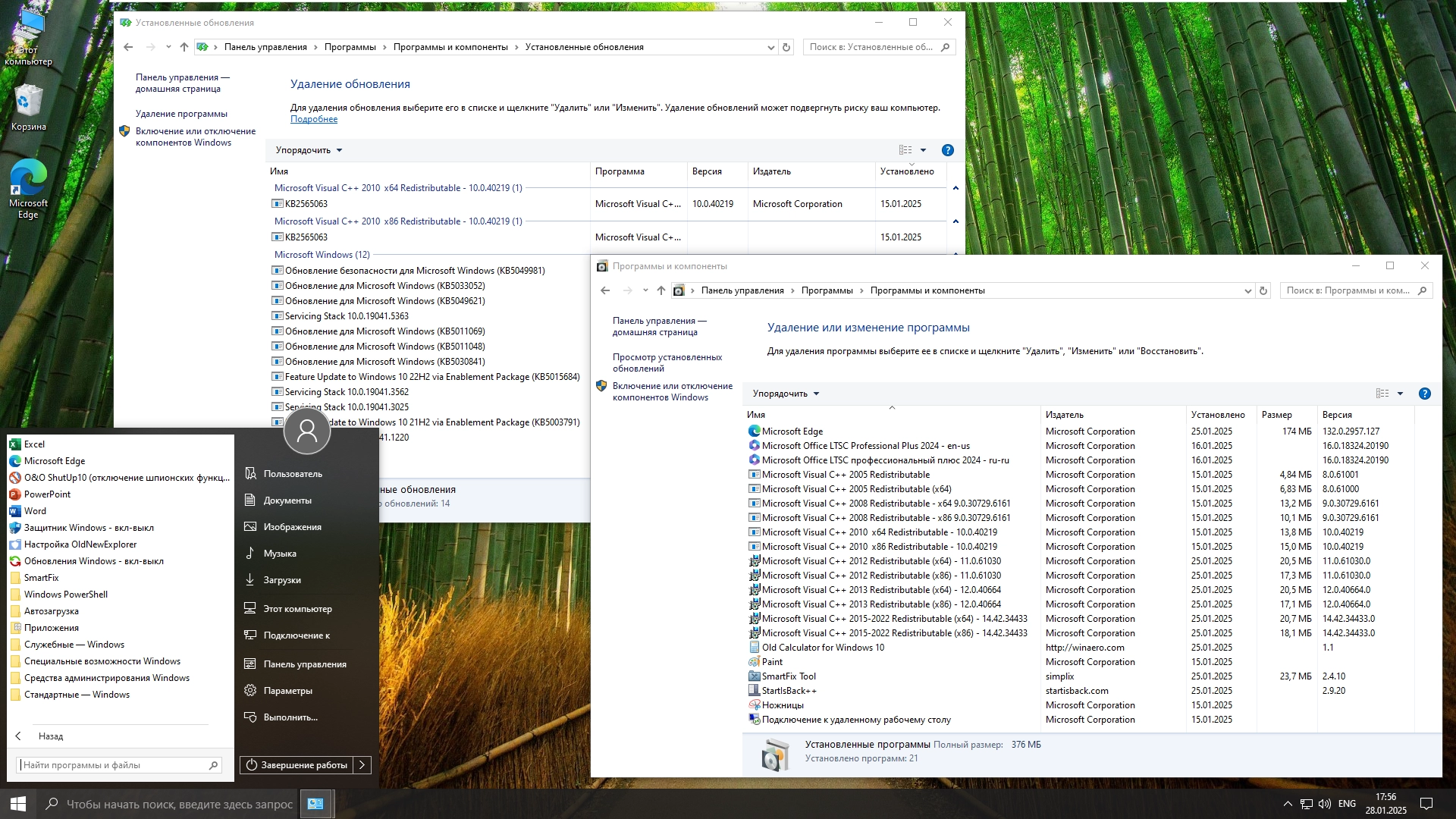This screenshot has height=819, width=1456.
Task: Click the Найти программы и файлы search field
Action: point(114,765)
